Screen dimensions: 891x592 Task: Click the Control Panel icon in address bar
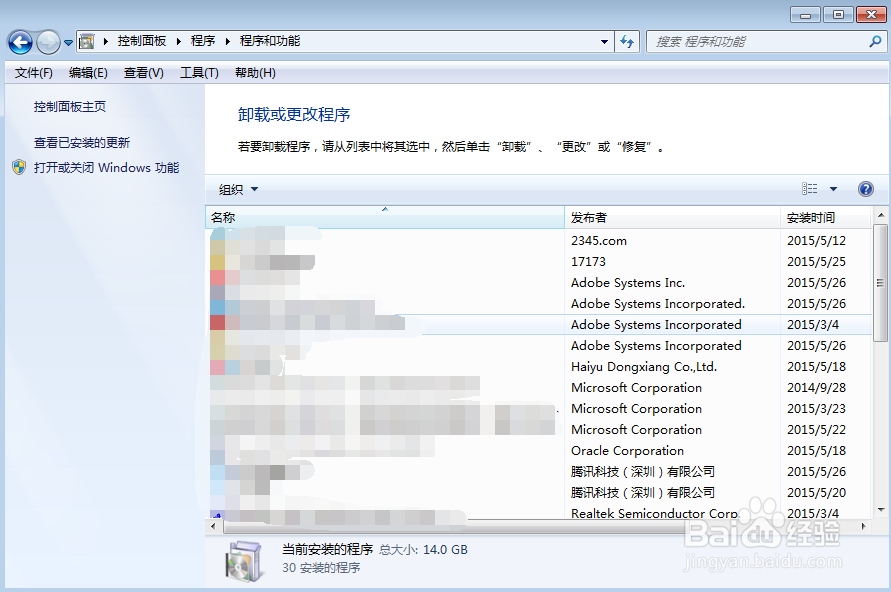[x=87, y=41]
